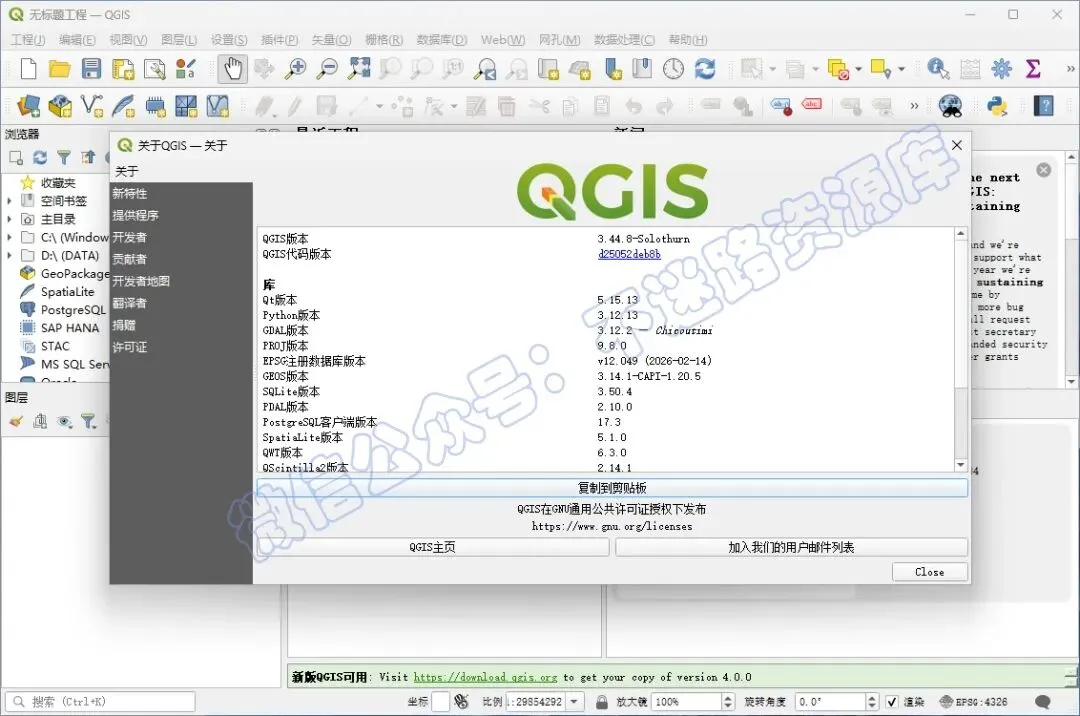1080x716 pixels.
Task: Open the QGIS code revision d25052deb8b link
Action: click(x=630, y=254)
